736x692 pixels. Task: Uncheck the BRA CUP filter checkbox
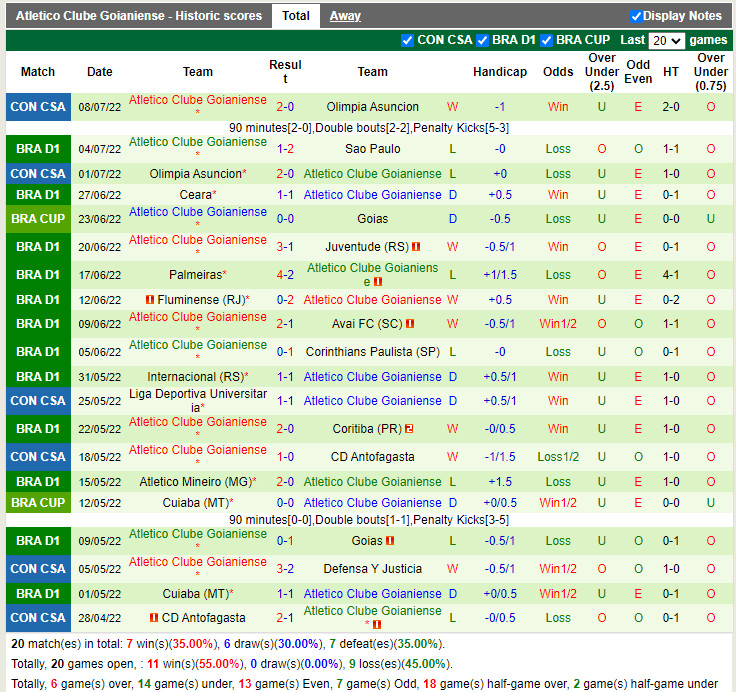point(546,40)
